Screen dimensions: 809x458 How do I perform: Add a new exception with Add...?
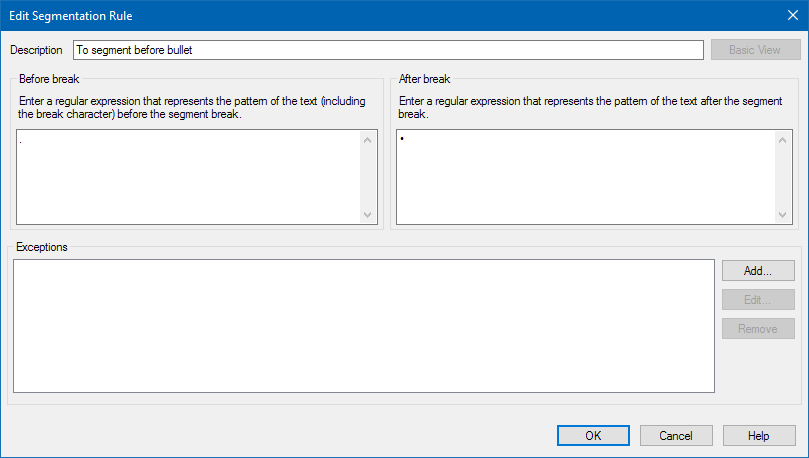pyautogui.click(x=758, y=271)
